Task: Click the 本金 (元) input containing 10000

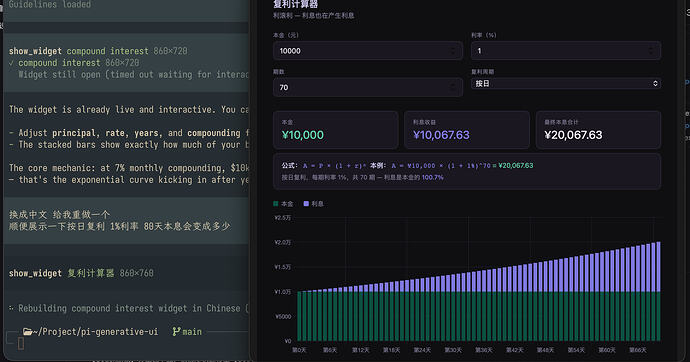Action: point(368,51)
